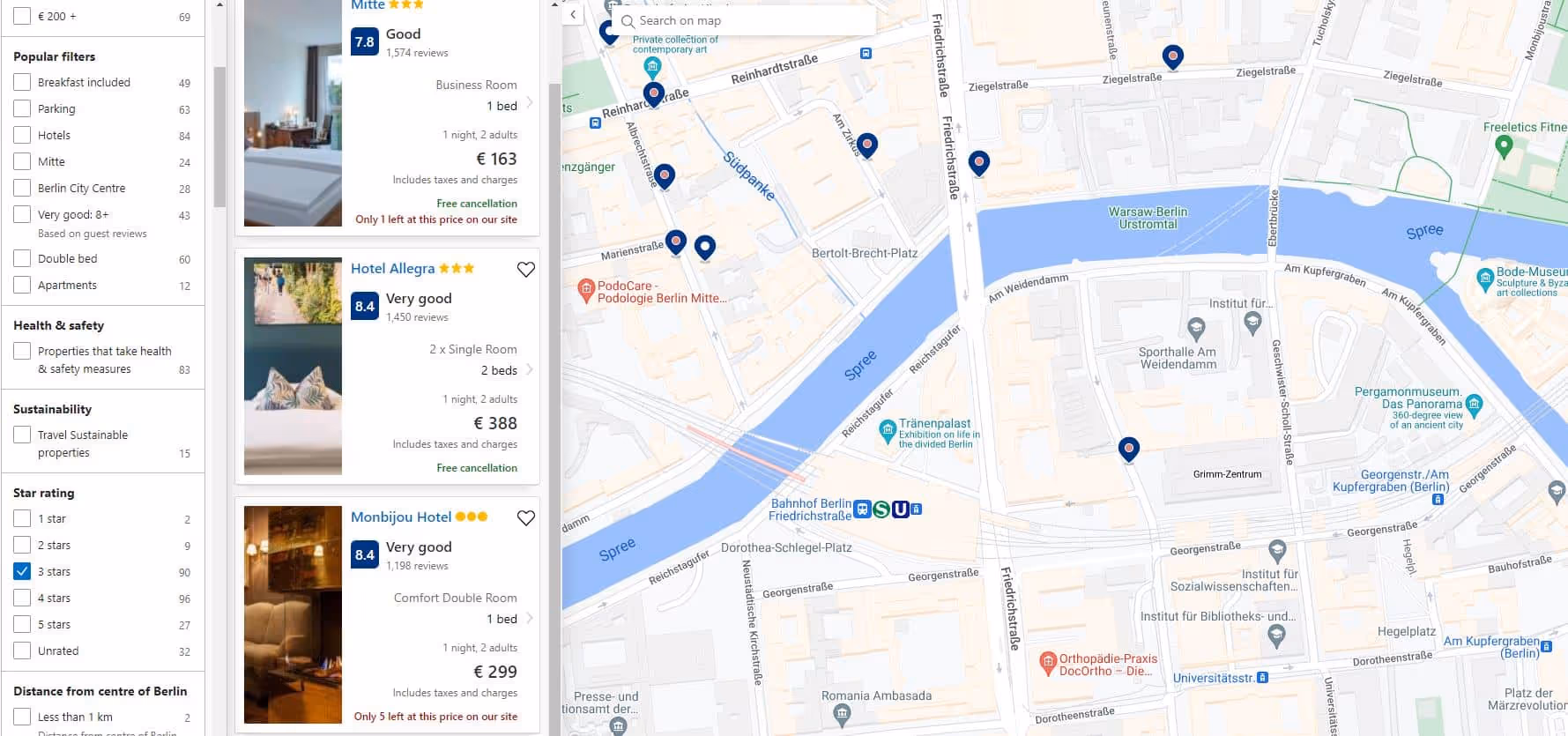Image resolution: width=1568 pixels, height=736 pixels.
Task: Click Bahnhof Friedrichstraße S-Bahn icon
Action: click(881, 509)
